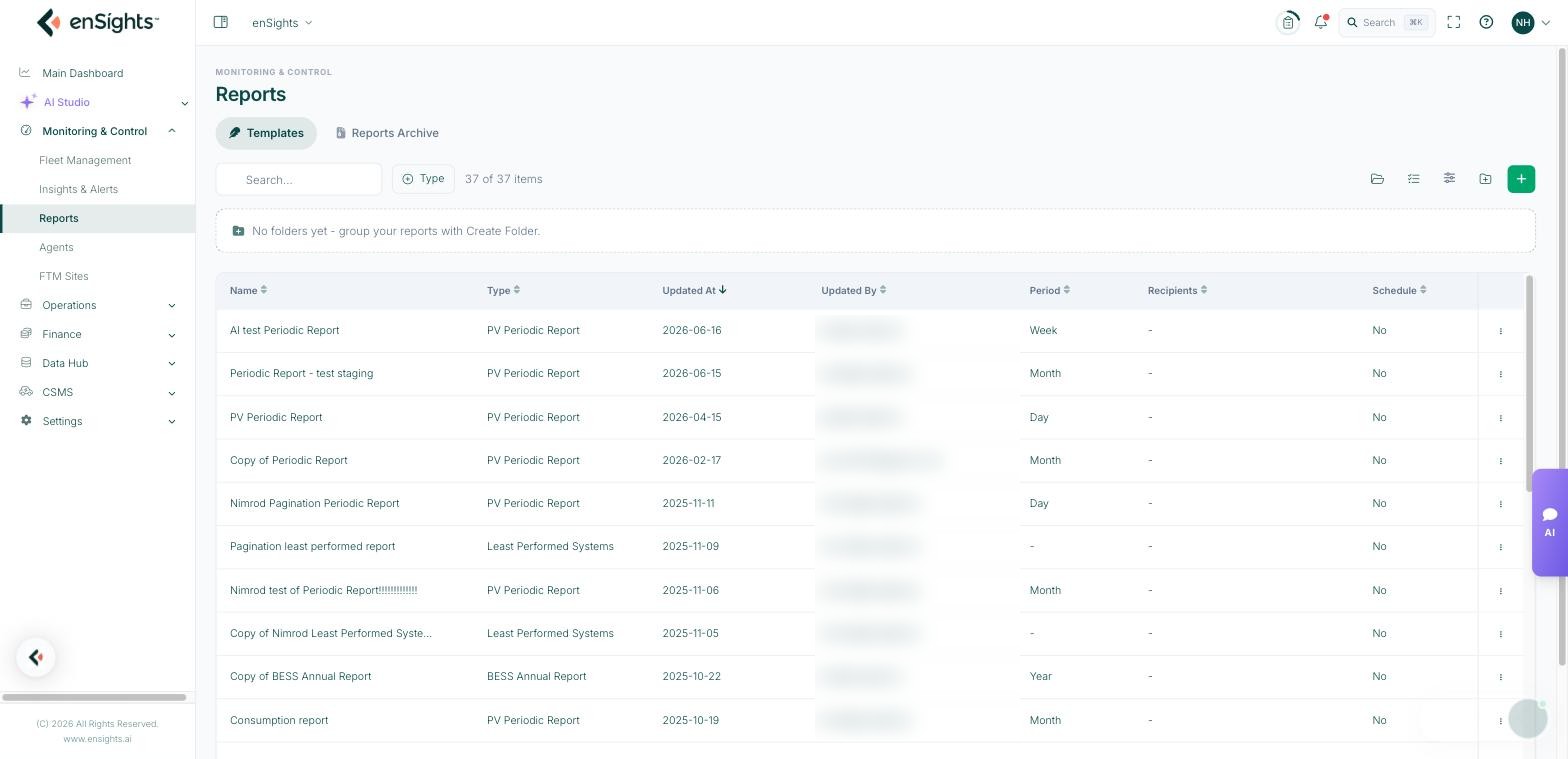Expand the Data Hub section
1568x759 pixels.
point(172,364)
